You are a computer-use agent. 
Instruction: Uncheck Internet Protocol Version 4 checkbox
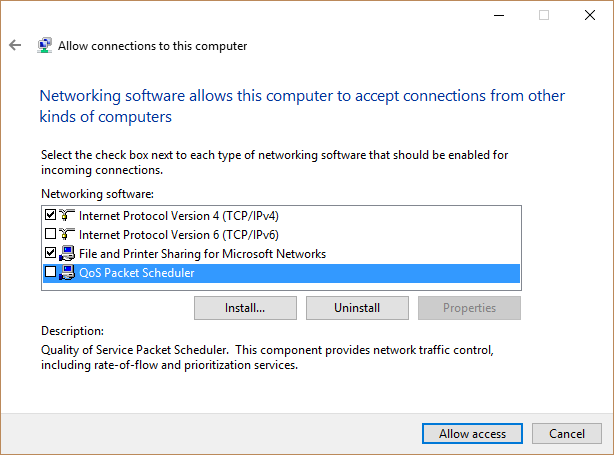coord(50,215)
